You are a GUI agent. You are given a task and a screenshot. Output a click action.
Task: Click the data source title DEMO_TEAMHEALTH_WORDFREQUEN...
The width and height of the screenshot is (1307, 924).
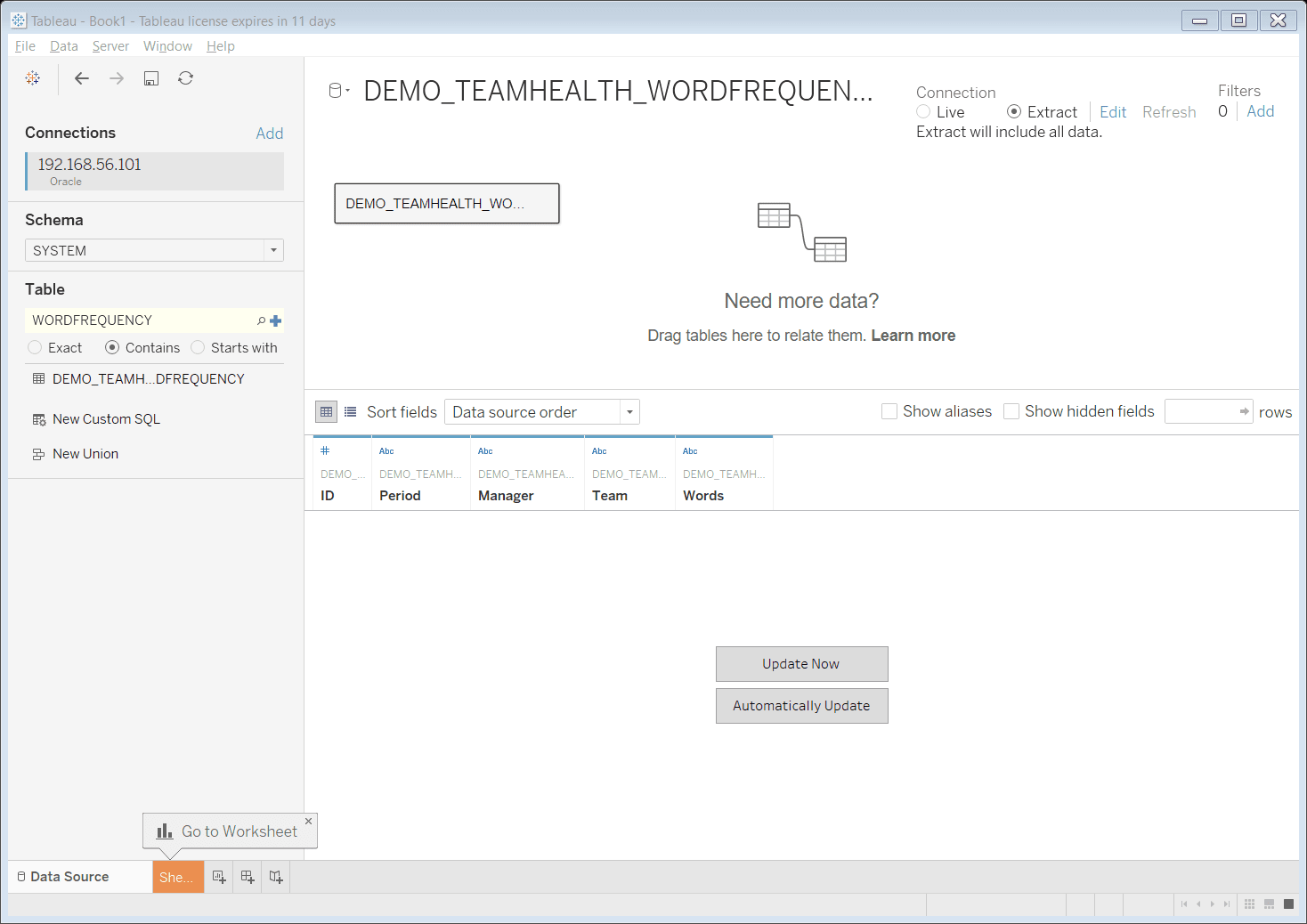pyautogui.click(x=618, y=91)
